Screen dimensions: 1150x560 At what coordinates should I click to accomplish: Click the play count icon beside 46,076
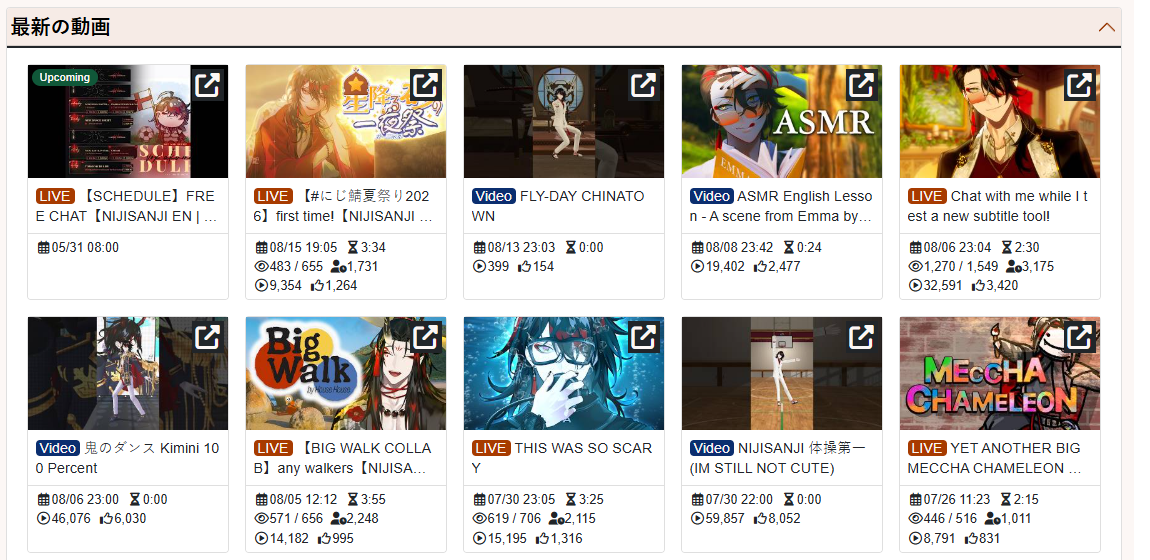[x=43, y=519]
